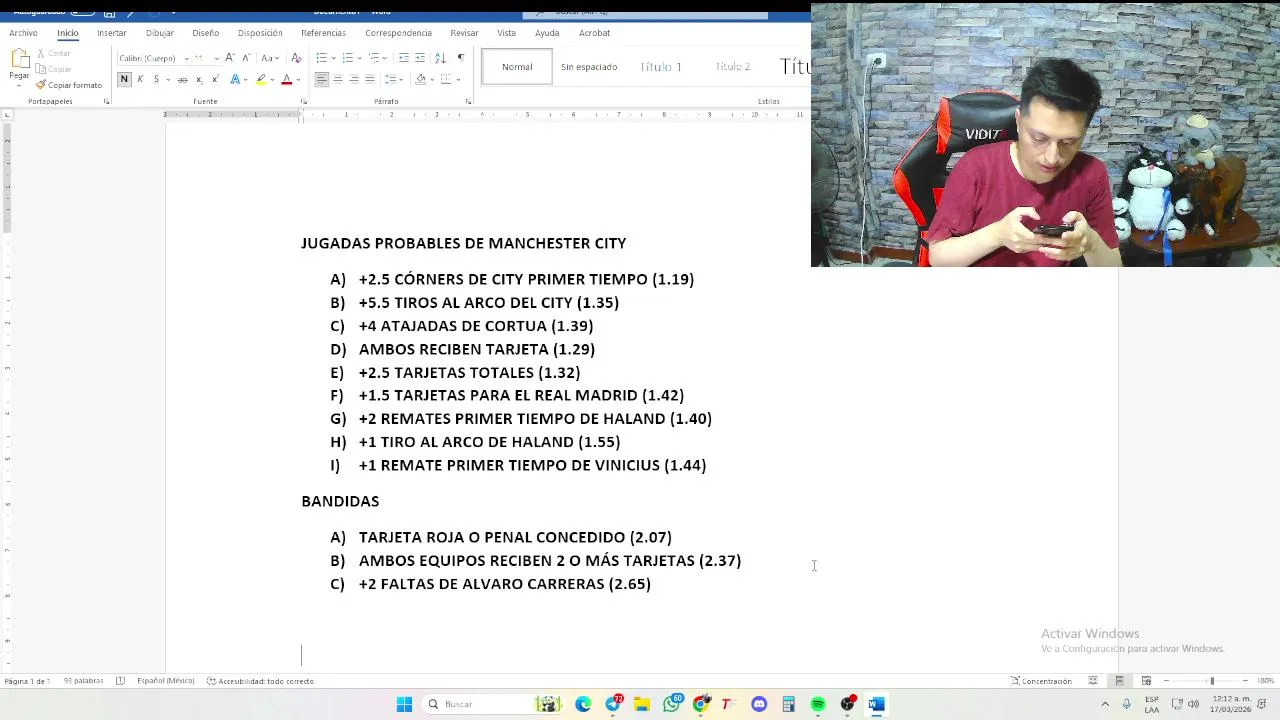Switch to read mode view in status bar

tap(1093, 681)
